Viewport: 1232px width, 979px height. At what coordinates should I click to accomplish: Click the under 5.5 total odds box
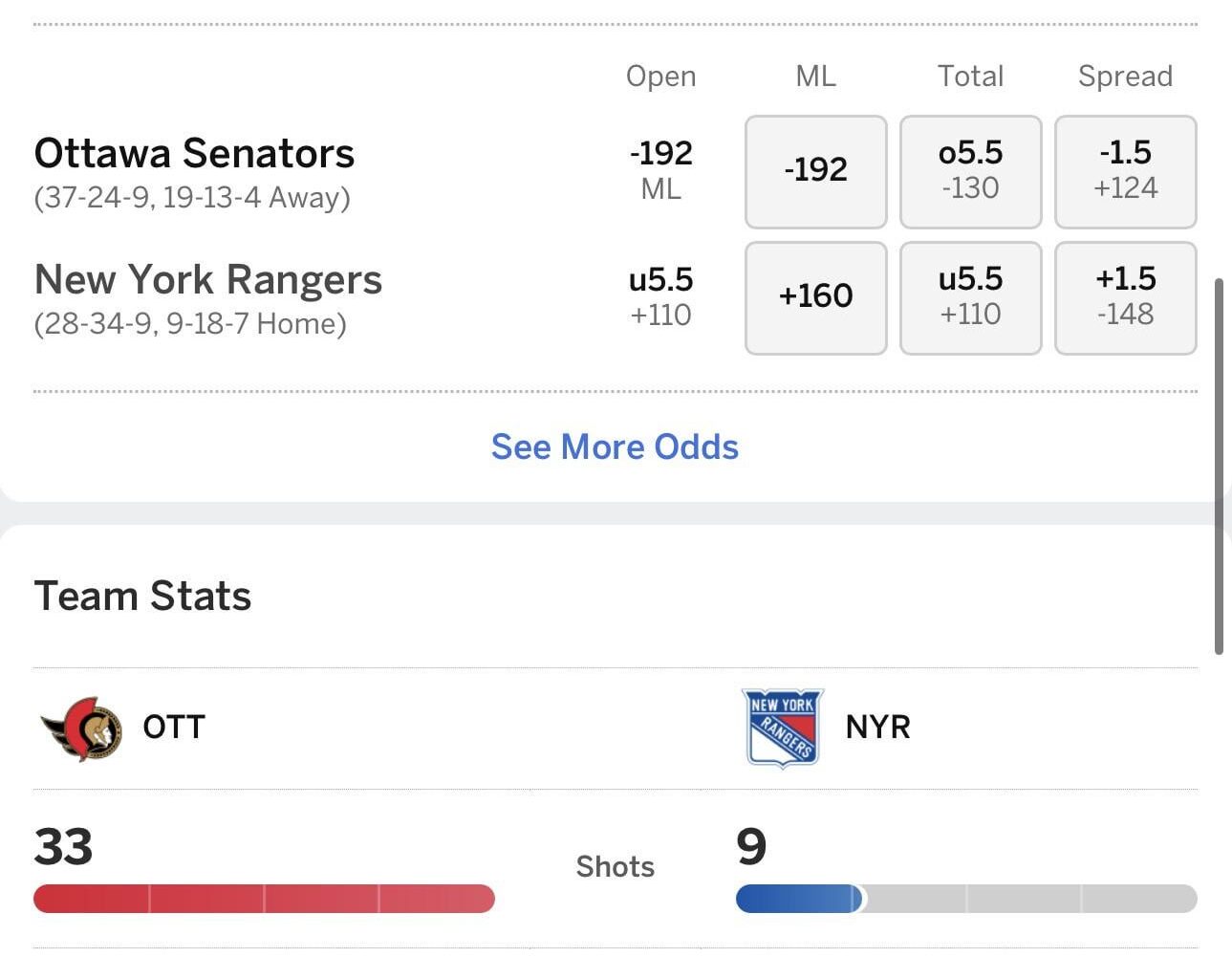click(x=970, y=297)
